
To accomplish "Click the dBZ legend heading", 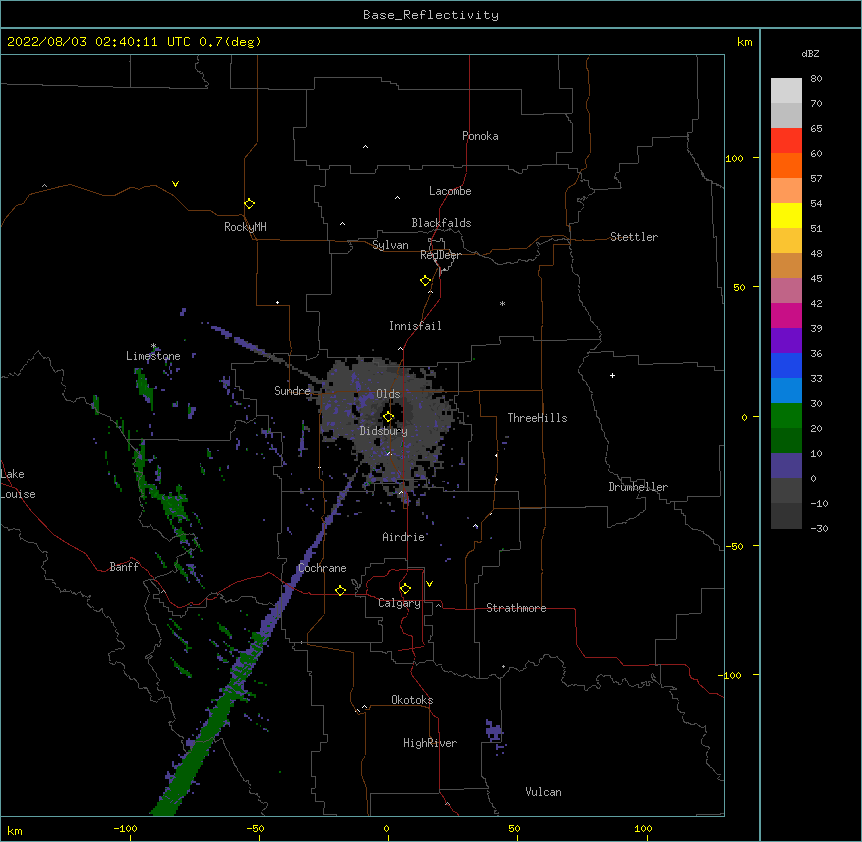I will point(810,54).
